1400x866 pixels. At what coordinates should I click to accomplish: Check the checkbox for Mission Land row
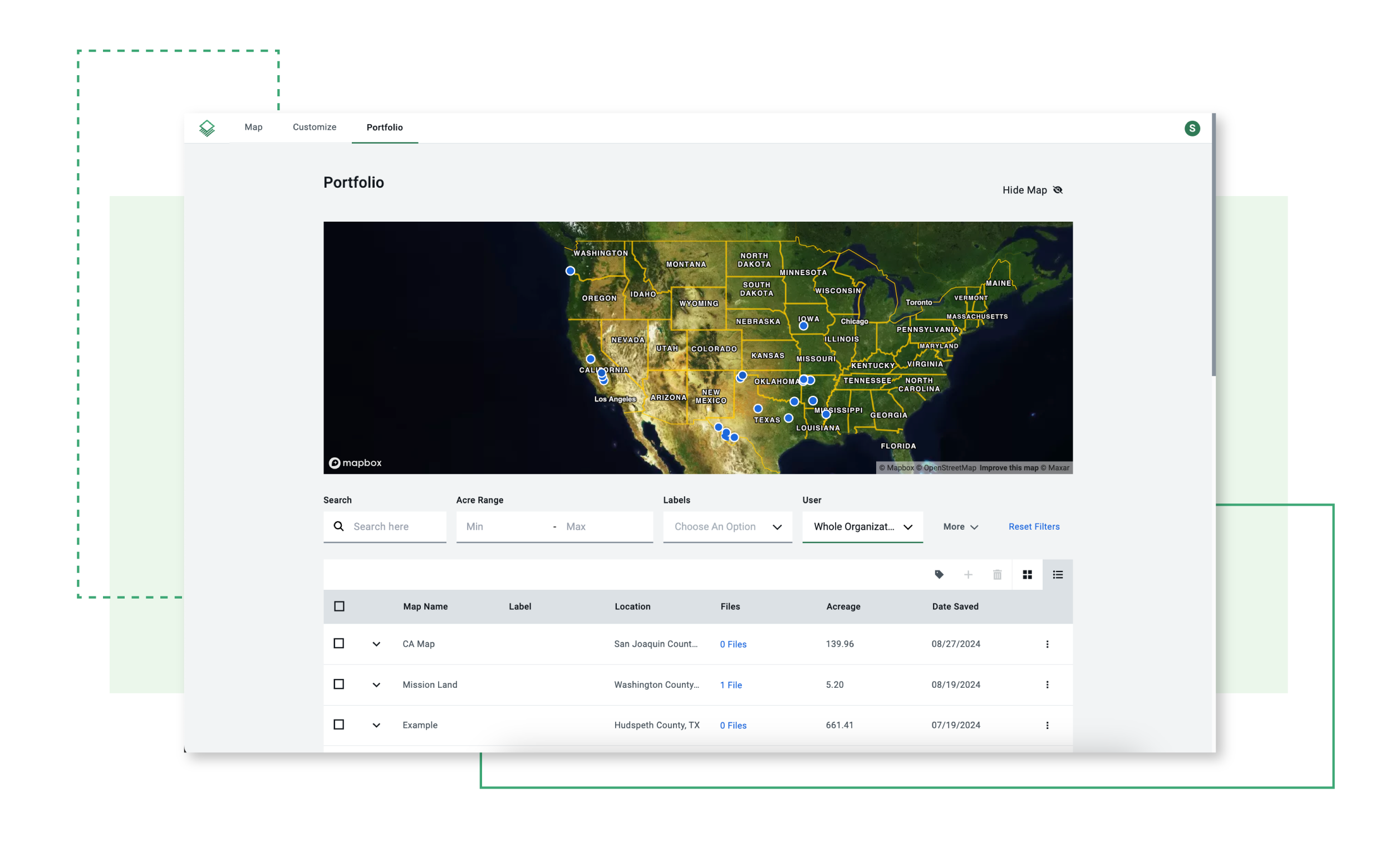click(339, 684)
